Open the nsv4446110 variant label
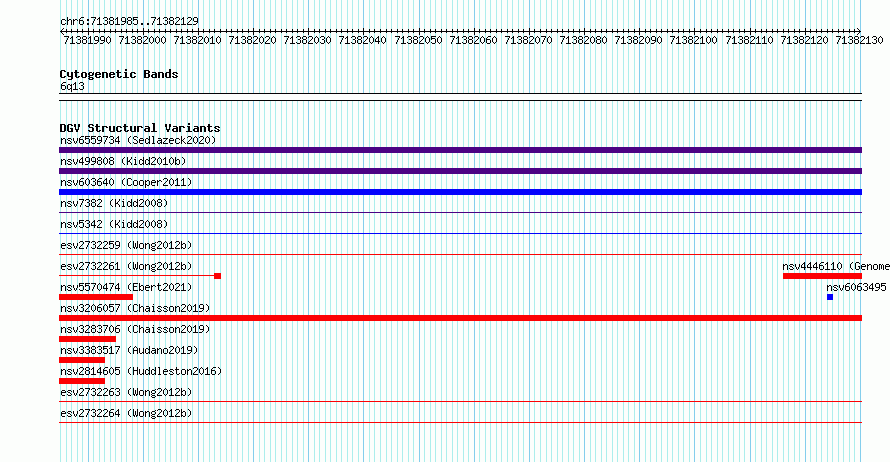 point(836,266)
